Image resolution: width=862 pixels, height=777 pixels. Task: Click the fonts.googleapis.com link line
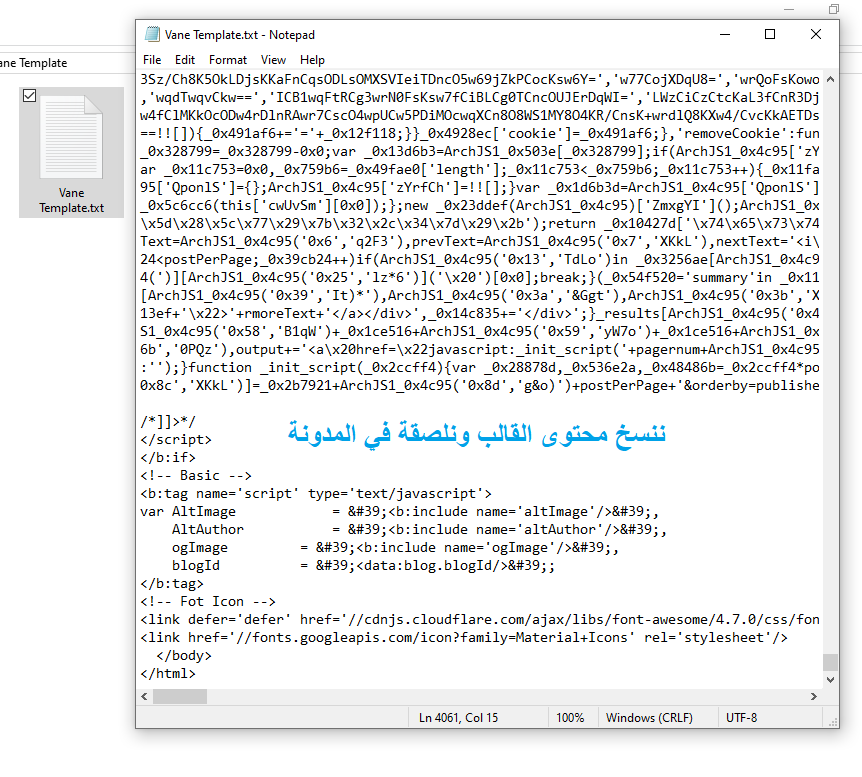(x=464, y=637)
